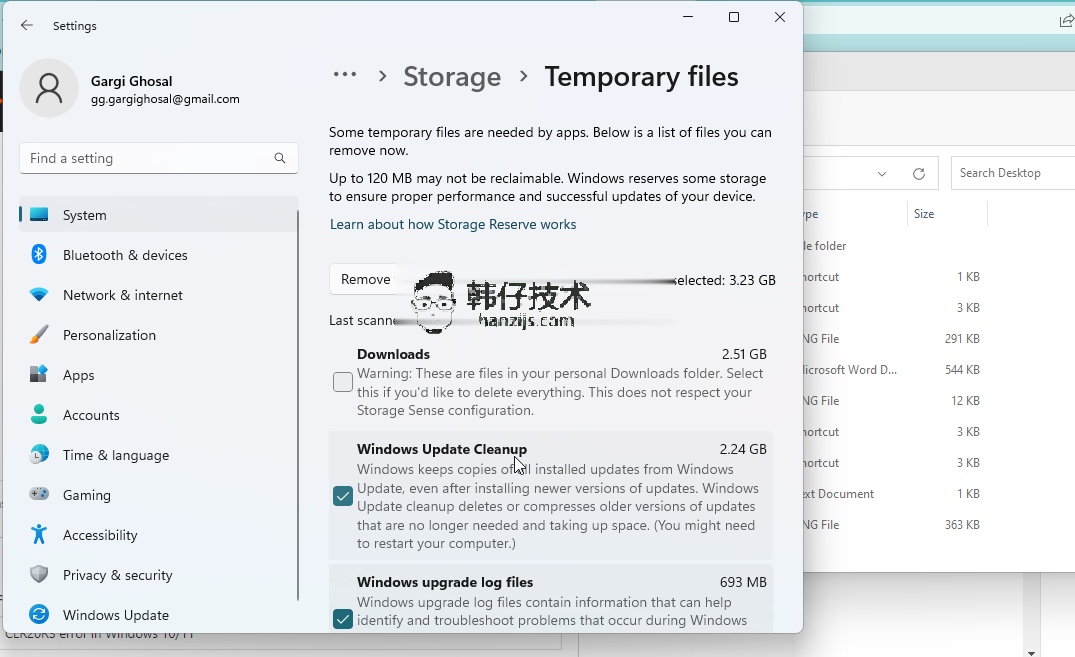Navigate to Storage breadcrumb
This screenshot has height=657, width=1075.
[452, 77]
